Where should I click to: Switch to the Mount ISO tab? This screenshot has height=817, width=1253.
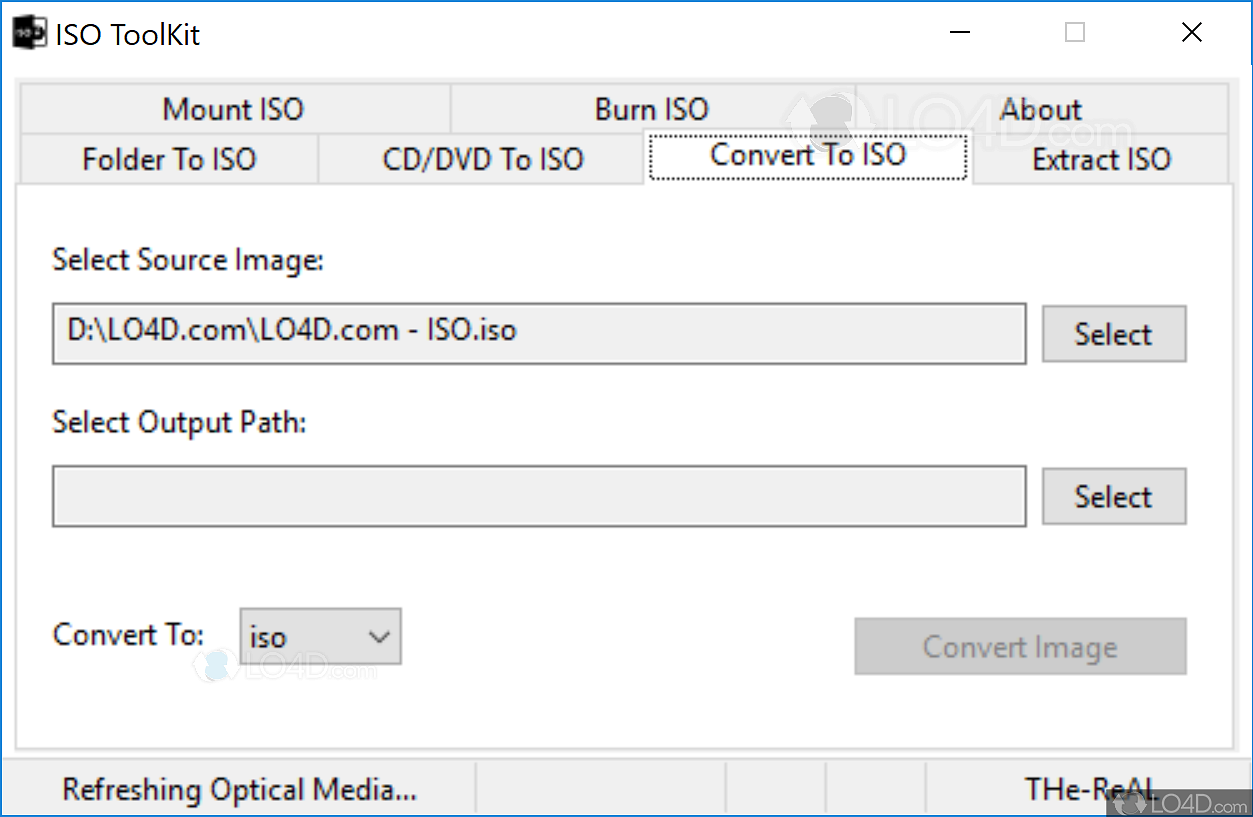pos(233,109)
